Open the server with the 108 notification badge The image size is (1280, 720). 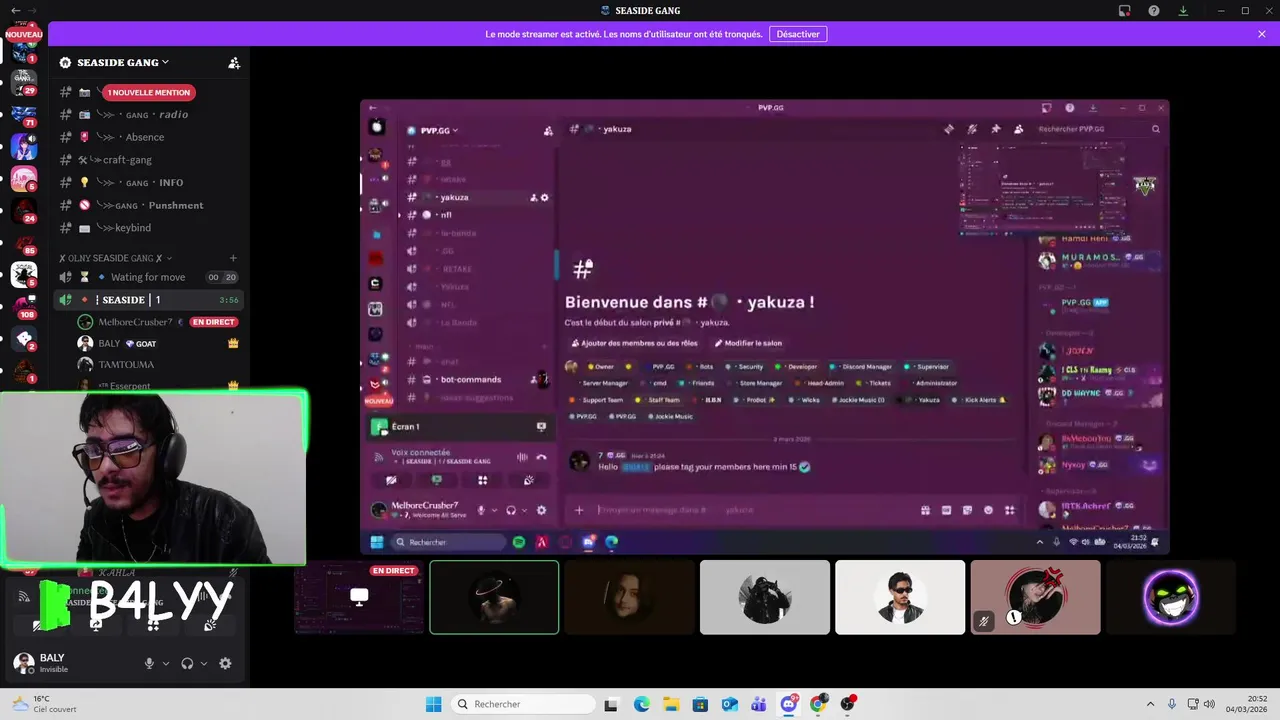(x=23, y=306)
